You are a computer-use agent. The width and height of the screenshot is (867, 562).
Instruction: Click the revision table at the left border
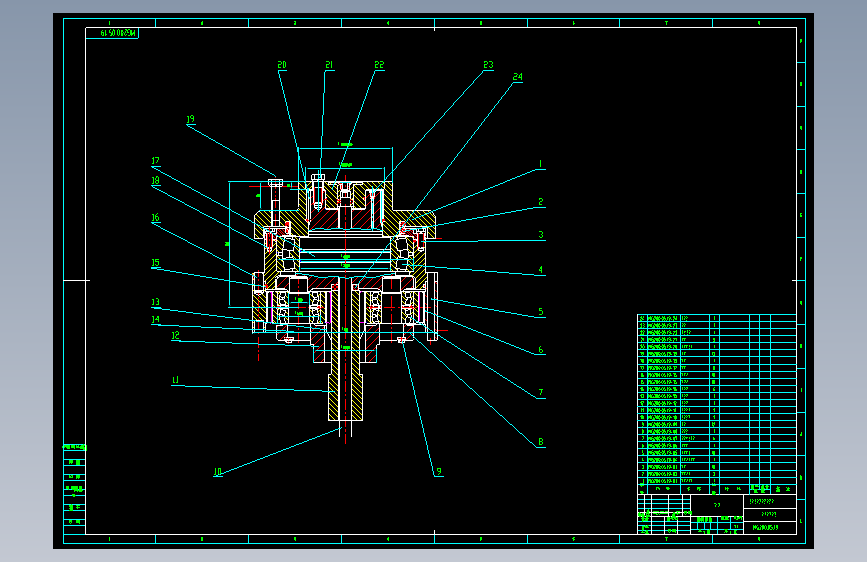[75, 490]
